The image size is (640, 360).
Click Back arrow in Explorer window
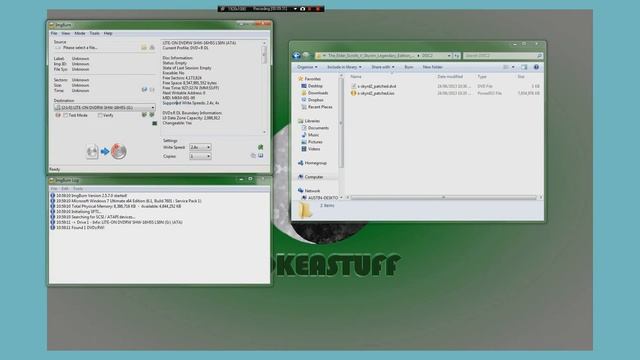click(297, 56)
